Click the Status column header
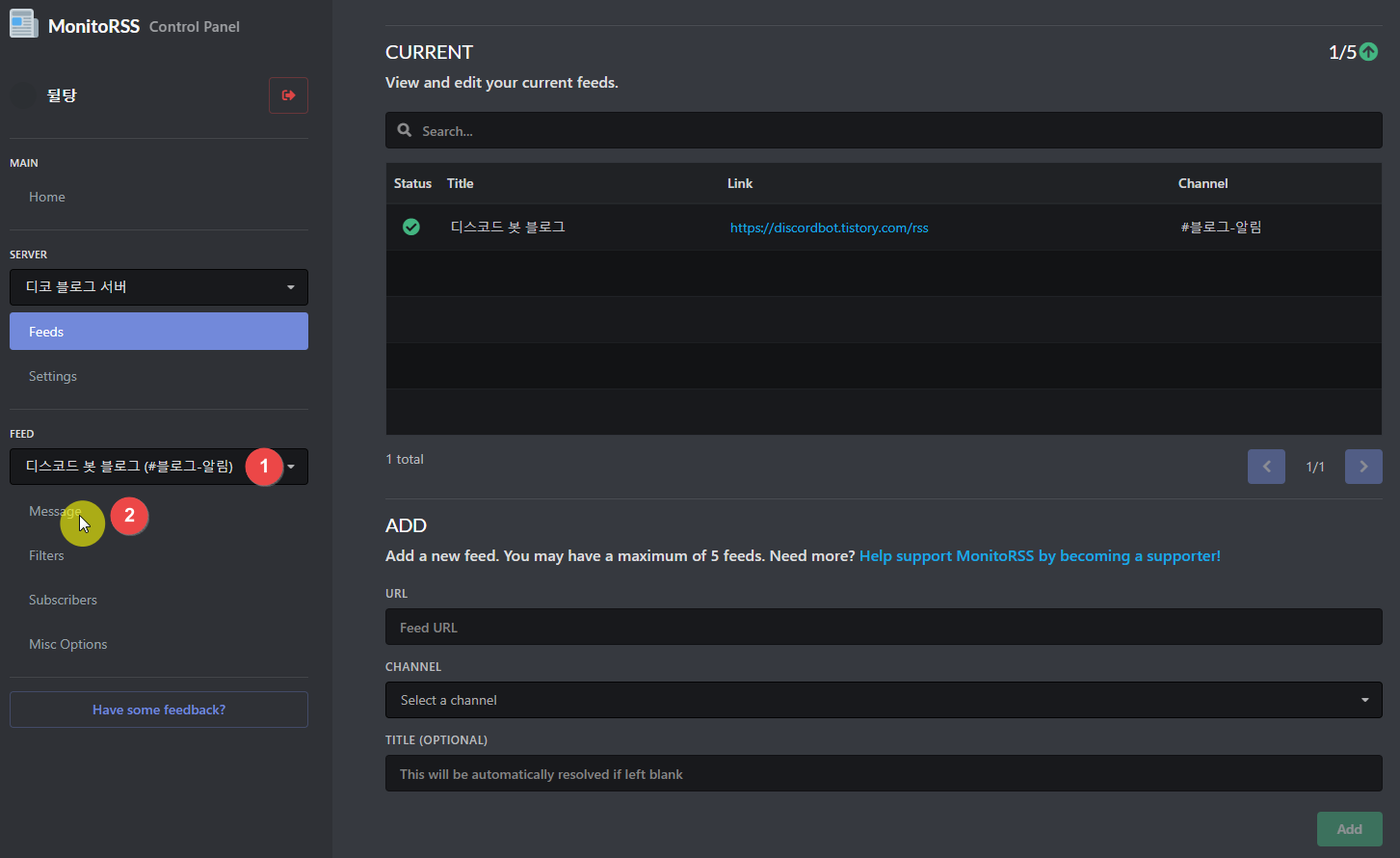Image resolution: width=1400 pixels, height=858 pixels. [x=412, y=183]
